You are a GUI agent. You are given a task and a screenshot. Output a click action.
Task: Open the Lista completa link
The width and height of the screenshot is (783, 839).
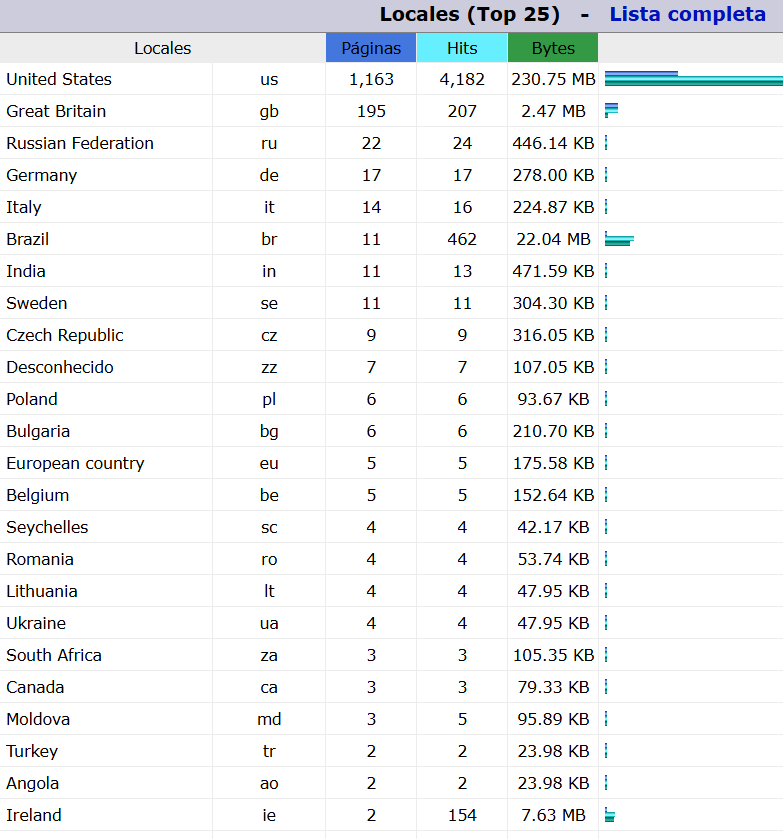687,15
